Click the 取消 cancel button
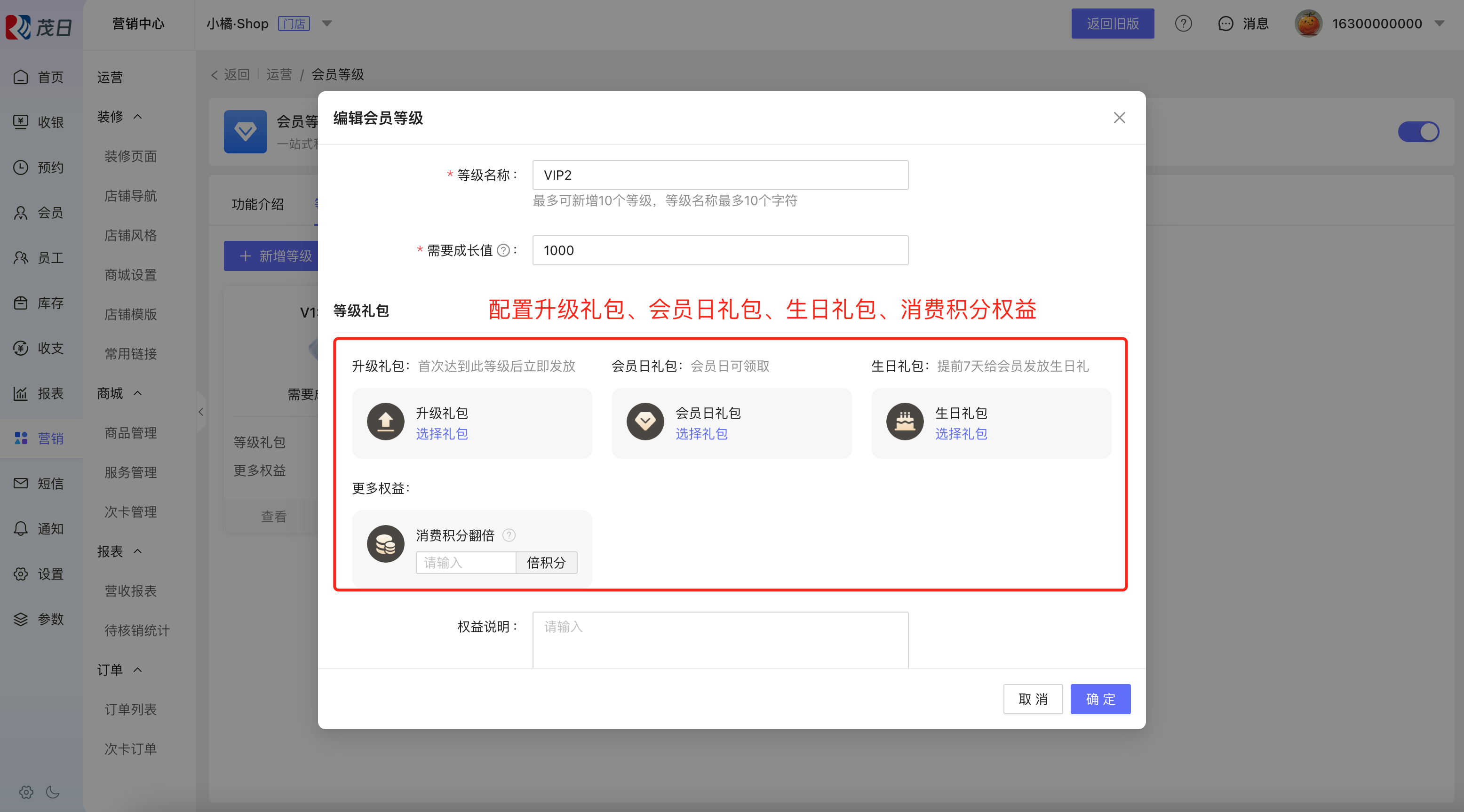The width and height of the screenshot is (1464, 812). click(1033, 699)
